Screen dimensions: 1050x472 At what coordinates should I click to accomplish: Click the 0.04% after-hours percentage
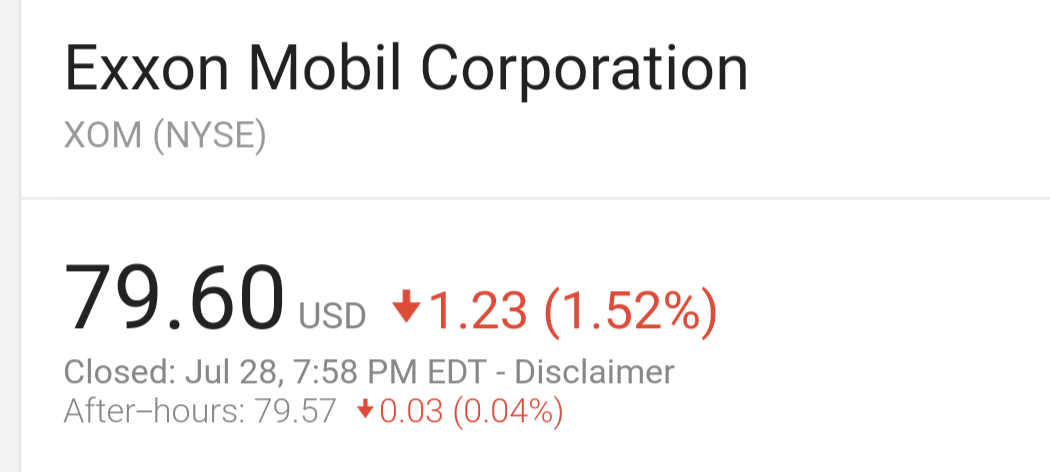click(x=509, y=412)
